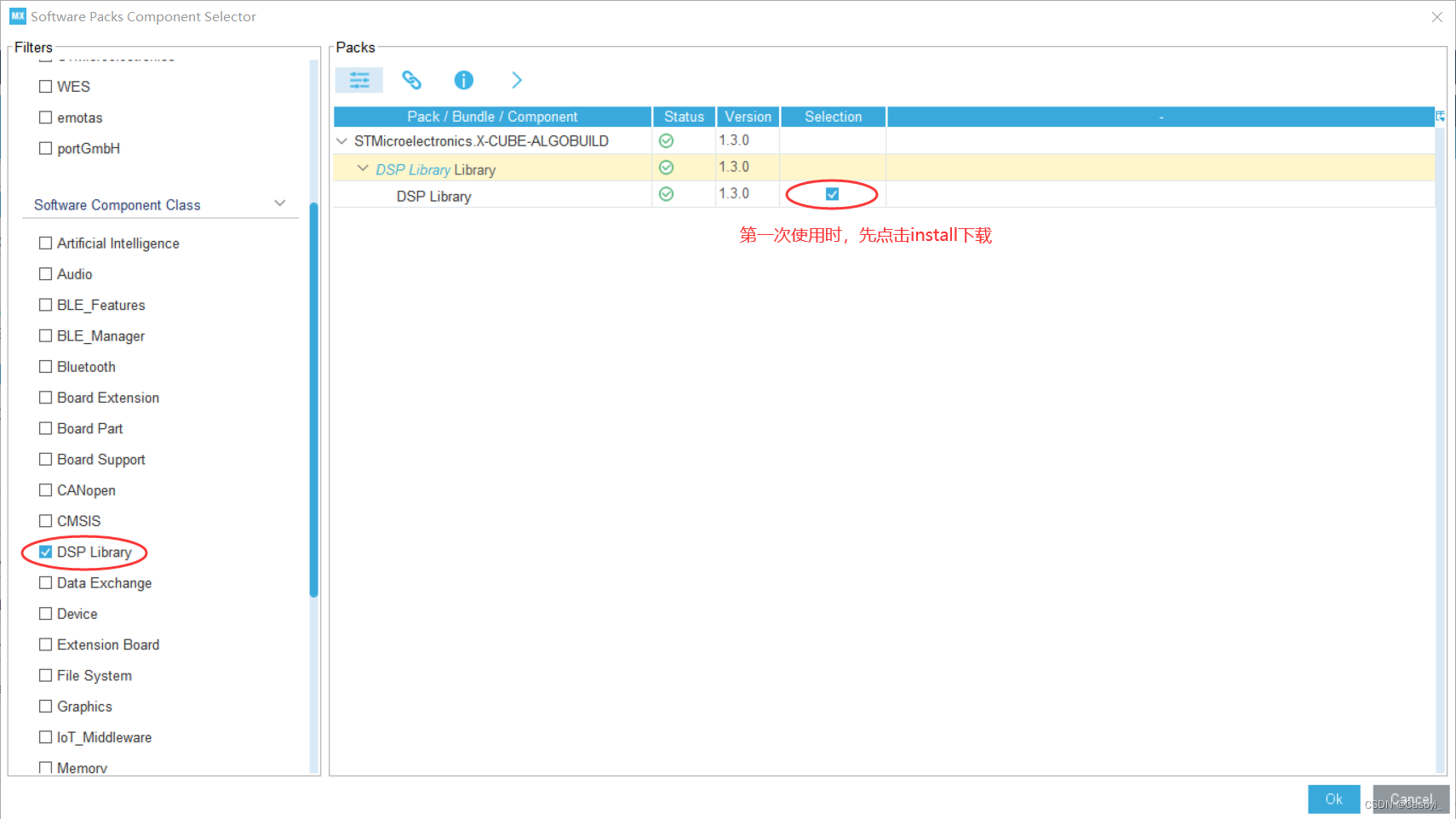
Task: Toggle the DSP Library selection checkbox in table
Action: pos(831,194)
